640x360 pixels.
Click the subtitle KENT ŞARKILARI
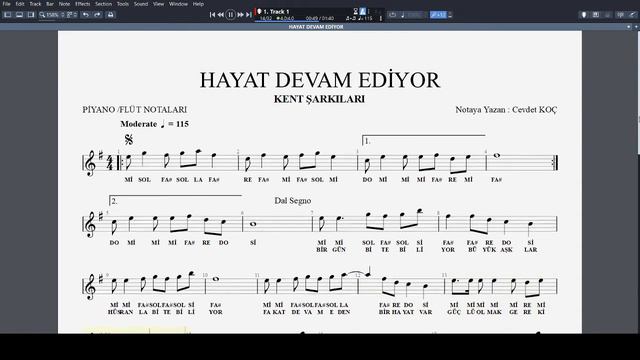[319, 99]
